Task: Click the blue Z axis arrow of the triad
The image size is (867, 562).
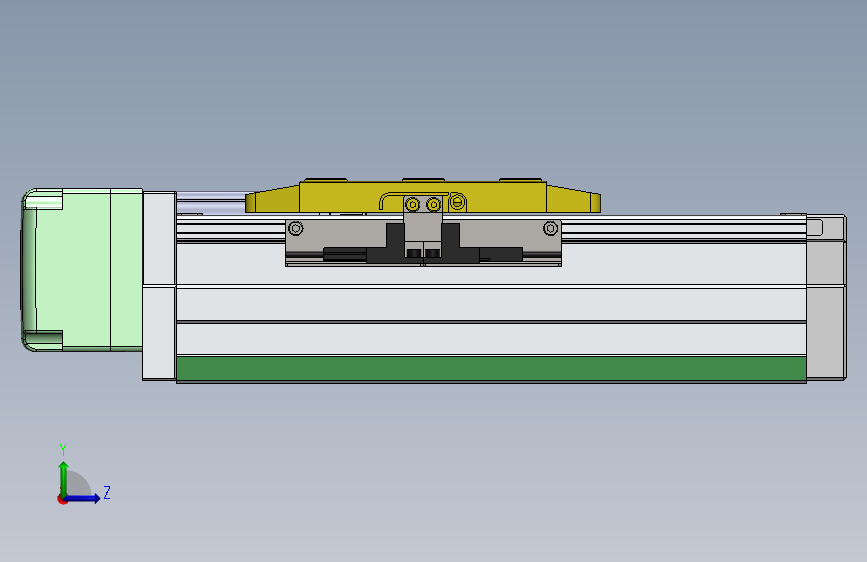Action: pos(83,498)
